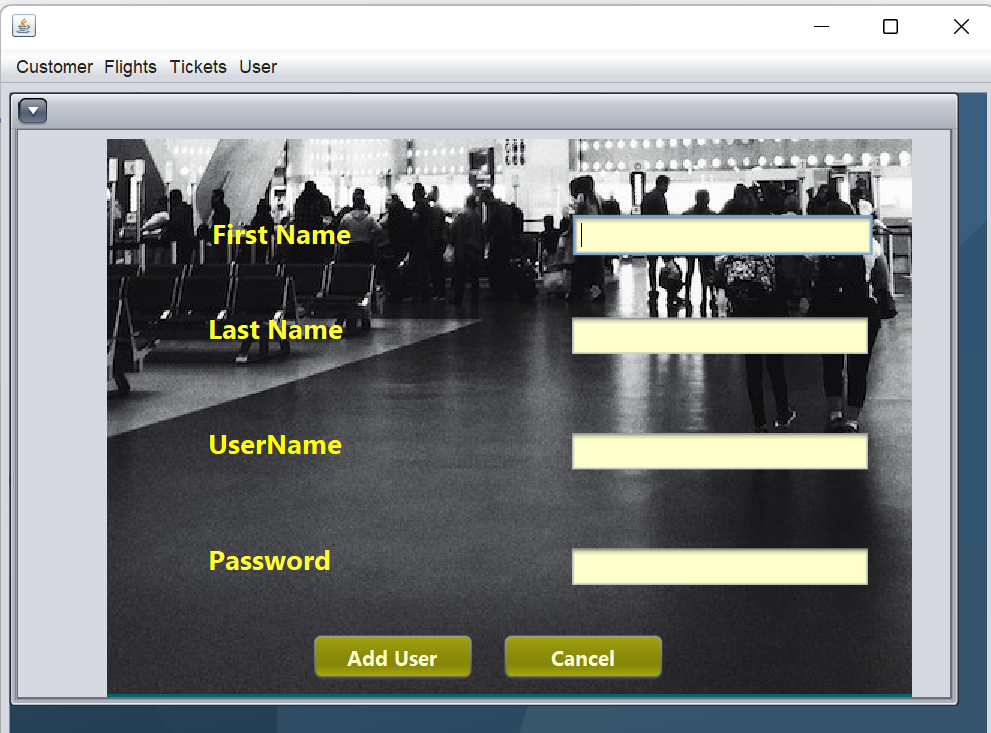The image size is (991, 733).
Task: Open the Tickets menu
Action: point(198,67)
